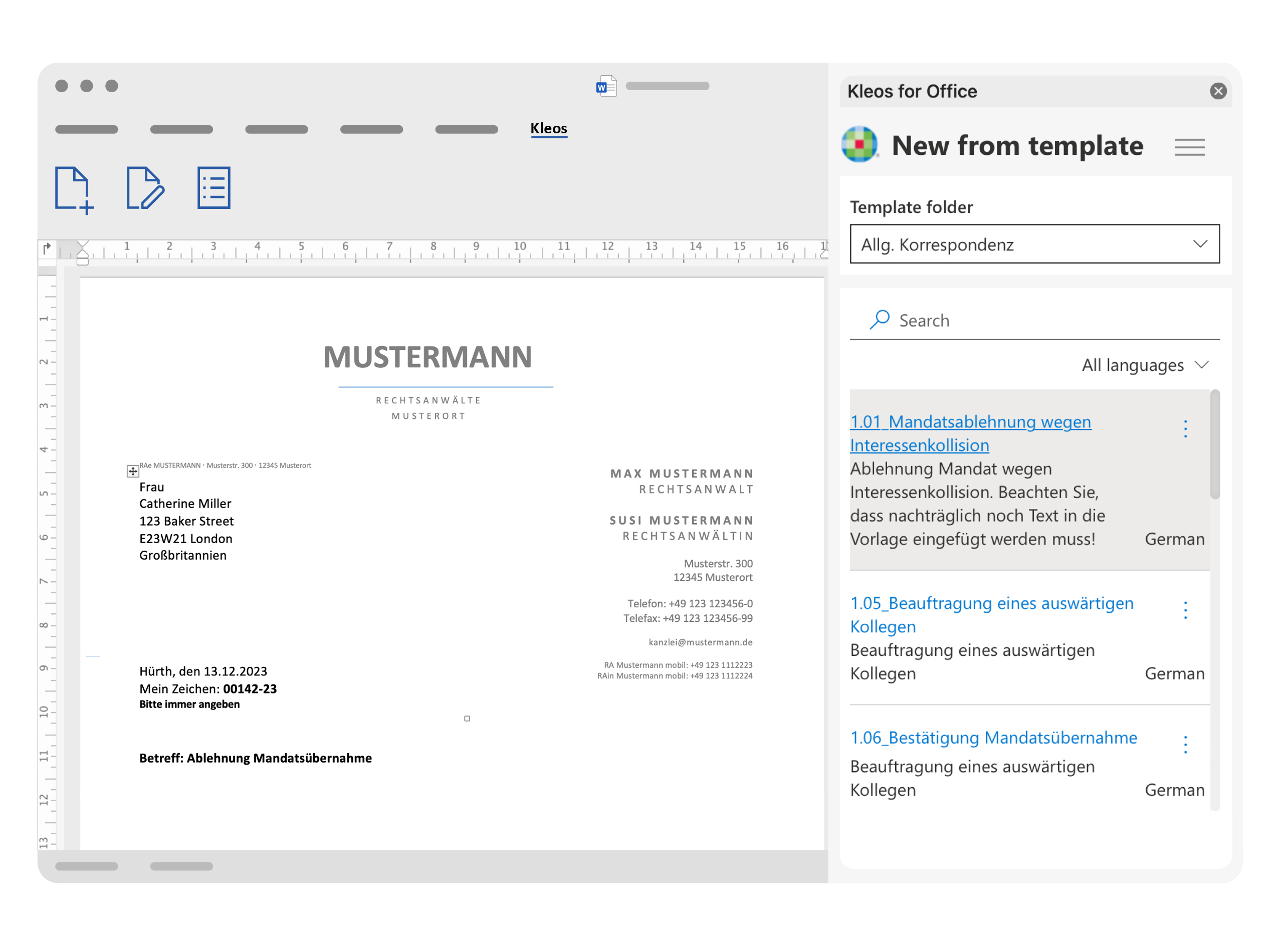Click the table move handle near address

132,471
